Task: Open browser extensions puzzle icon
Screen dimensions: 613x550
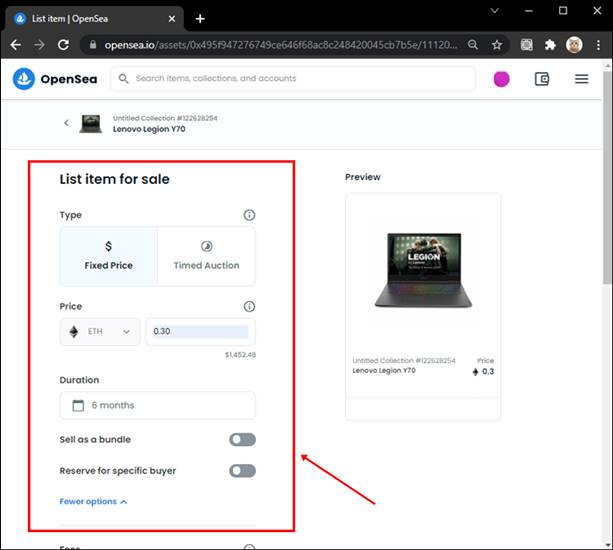Action: (x=550, y=45)
